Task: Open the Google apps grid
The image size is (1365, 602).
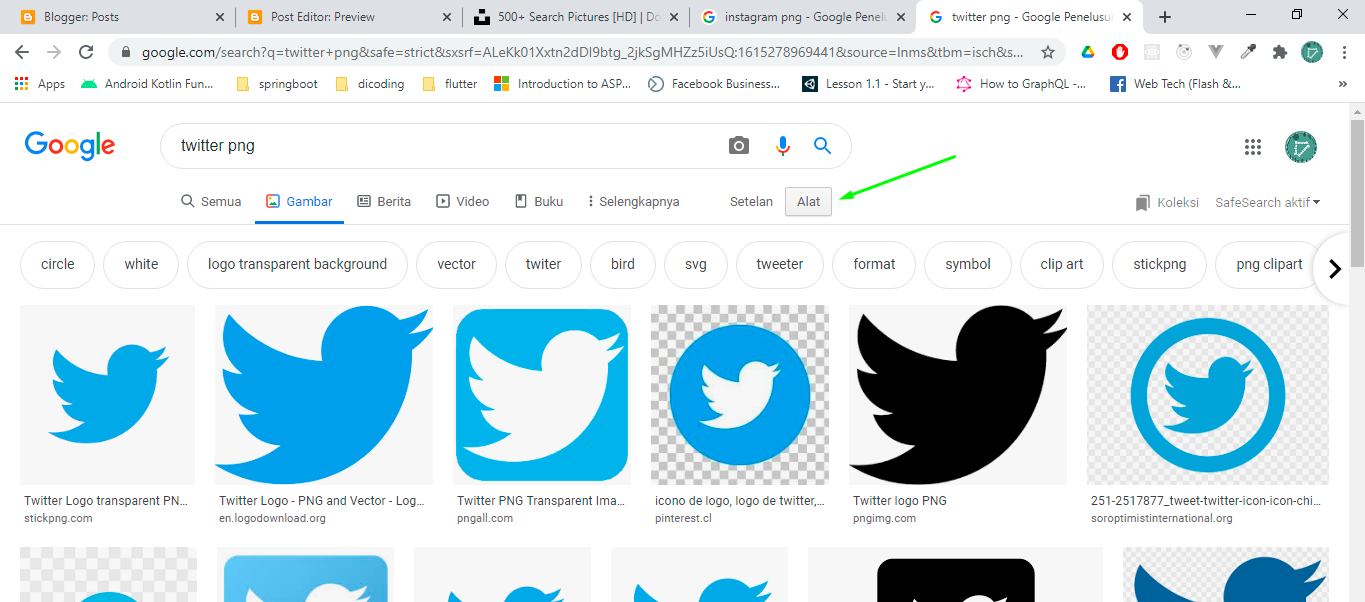Action: point(1253,147)
